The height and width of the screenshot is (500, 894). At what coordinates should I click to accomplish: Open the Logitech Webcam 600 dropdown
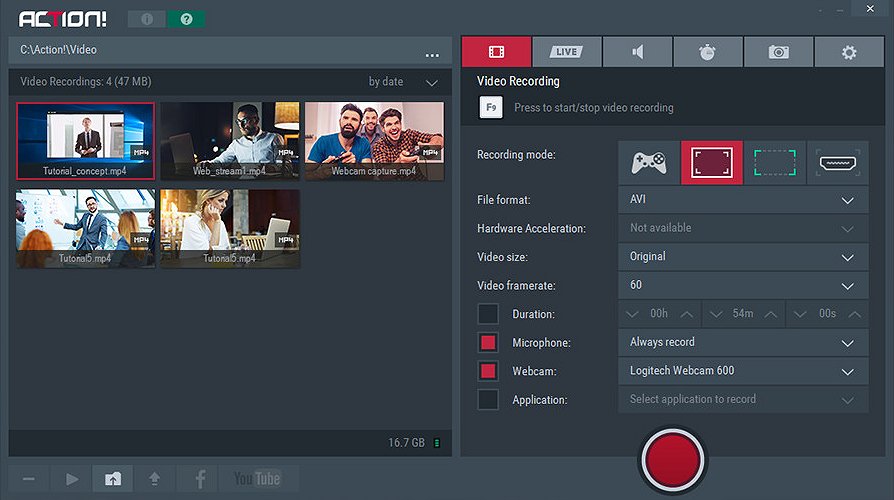click(x=743, y=371)
